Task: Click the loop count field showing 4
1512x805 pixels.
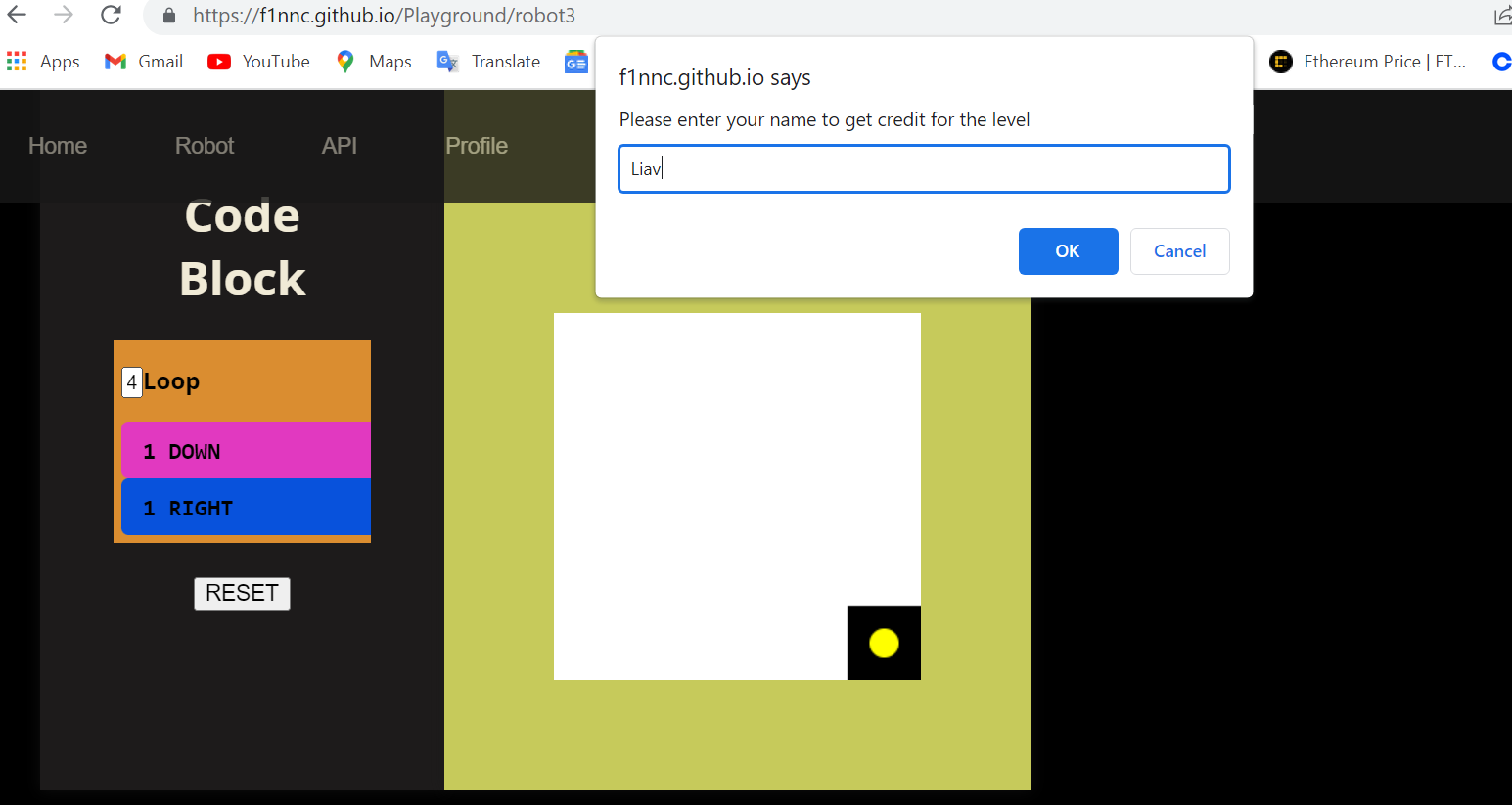Action: (x=132, y=382)
